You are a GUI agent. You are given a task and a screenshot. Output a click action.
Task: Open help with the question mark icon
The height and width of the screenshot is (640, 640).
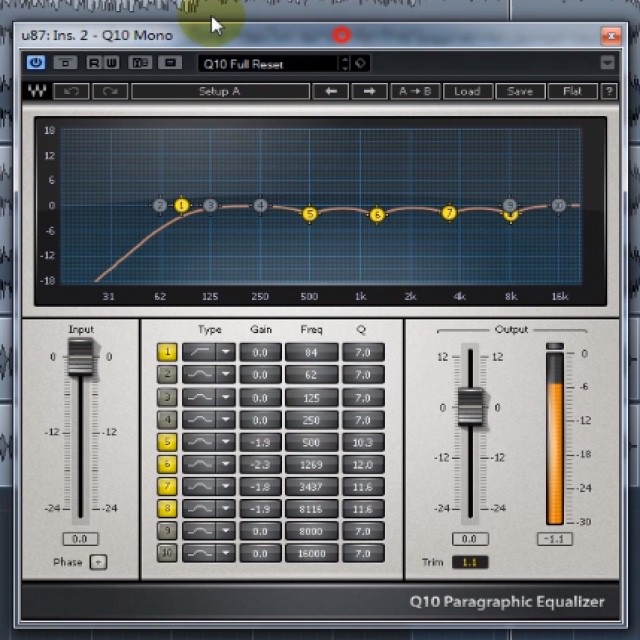click(x=609, y=91)
